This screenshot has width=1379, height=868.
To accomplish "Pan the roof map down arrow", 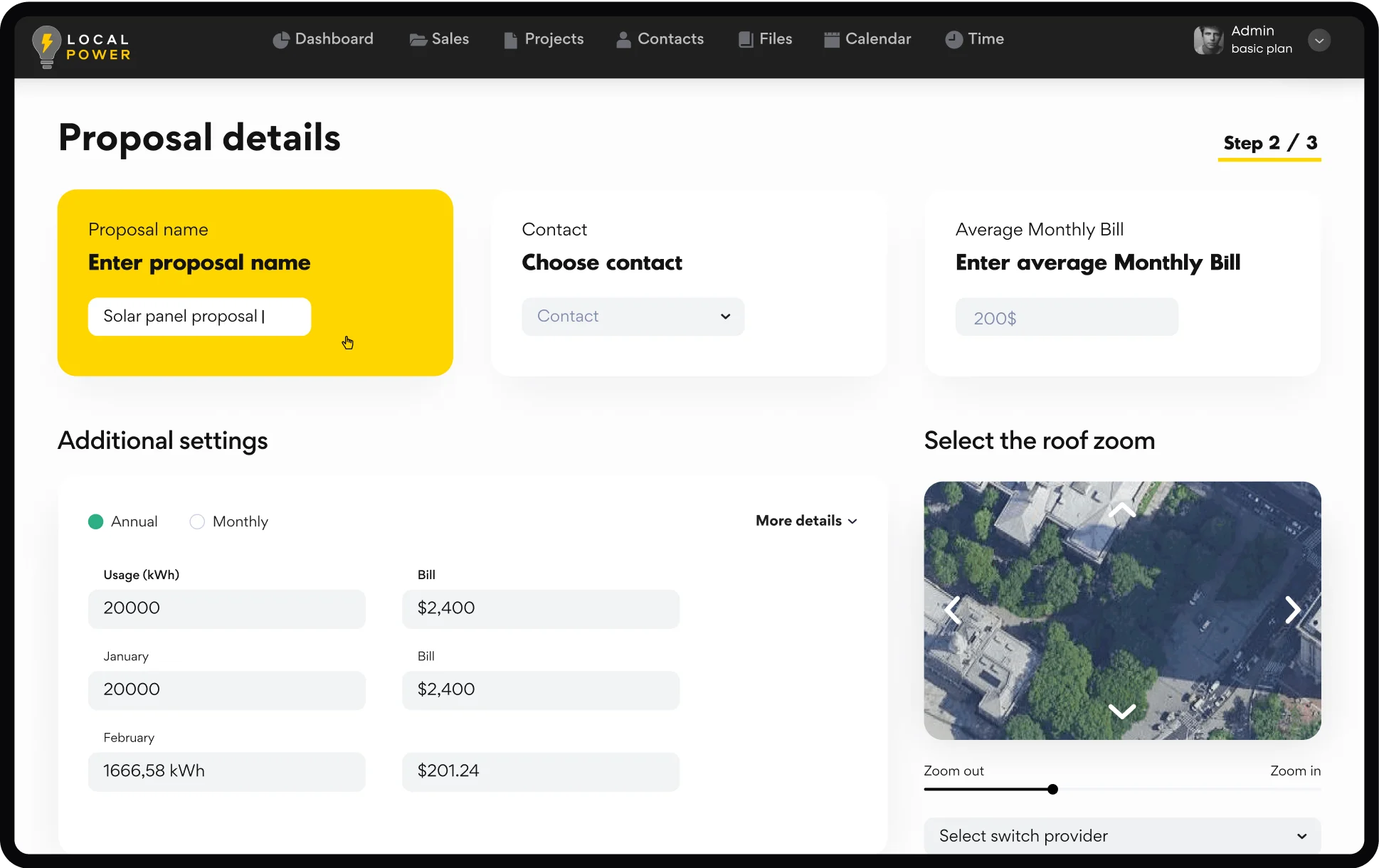I will tap(1122, 711).
